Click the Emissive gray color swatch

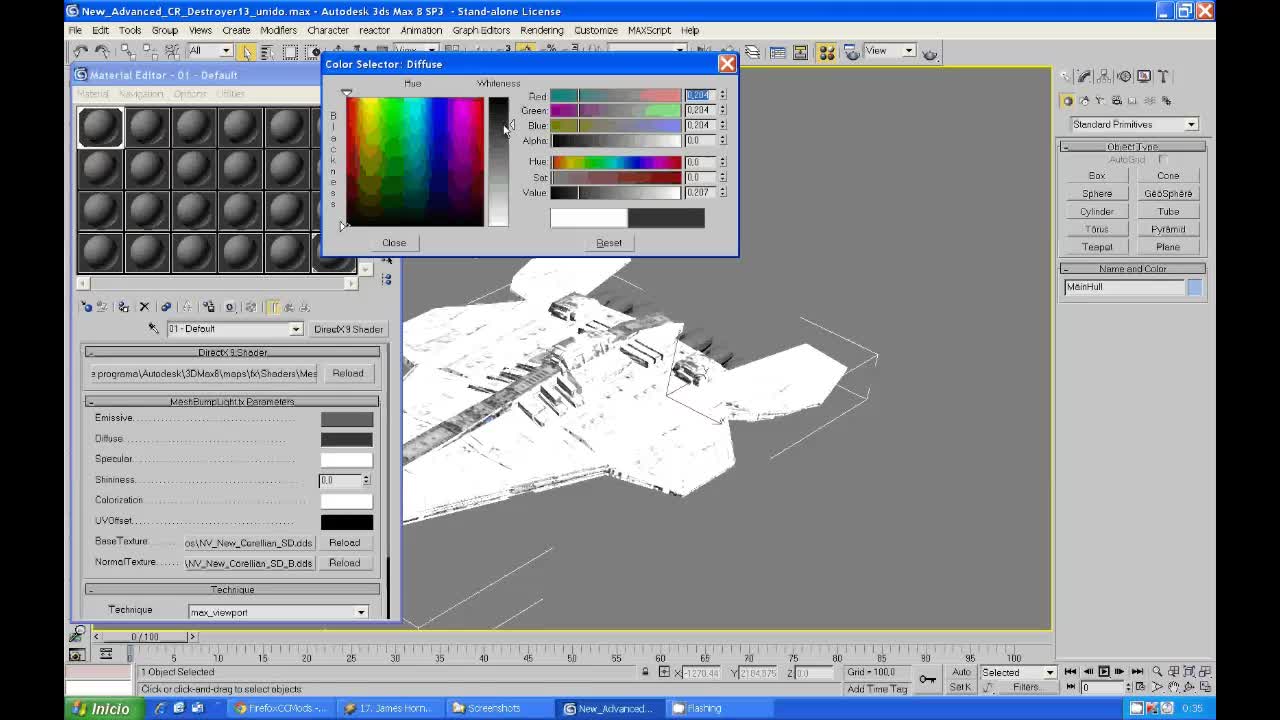(x=346, y=419)
